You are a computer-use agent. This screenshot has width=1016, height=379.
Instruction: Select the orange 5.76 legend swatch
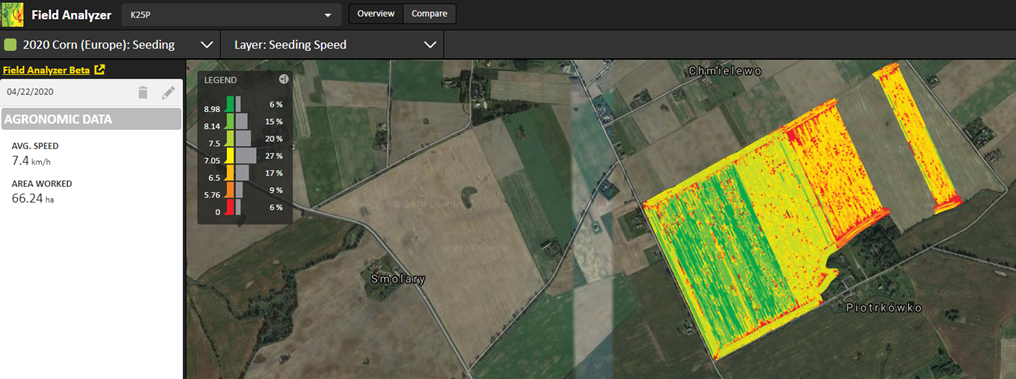pos(229,190)
